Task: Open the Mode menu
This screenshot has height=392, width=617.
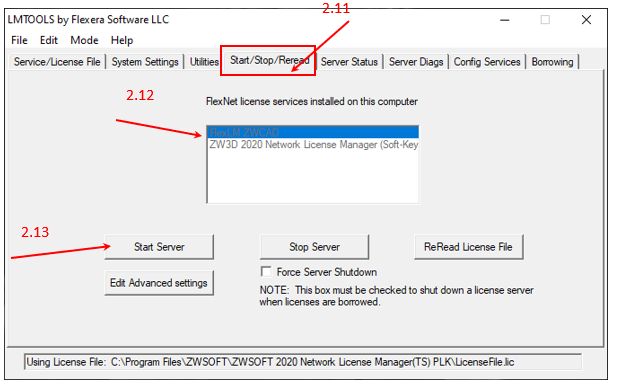Action: 84,40
